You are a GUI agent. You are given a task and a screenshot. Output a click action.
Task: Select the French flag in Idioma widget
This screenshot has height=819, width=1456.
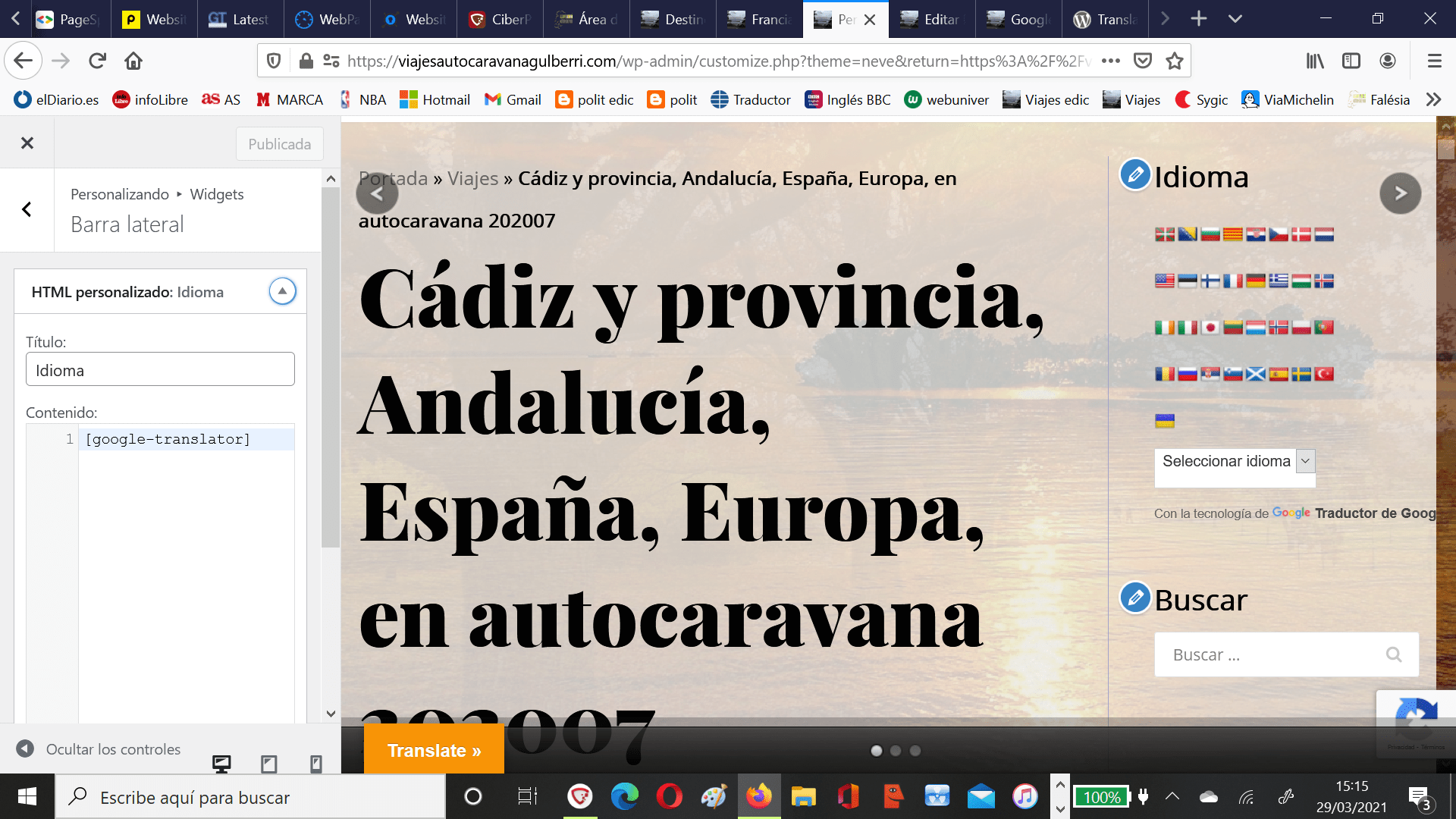[1233, 281]
